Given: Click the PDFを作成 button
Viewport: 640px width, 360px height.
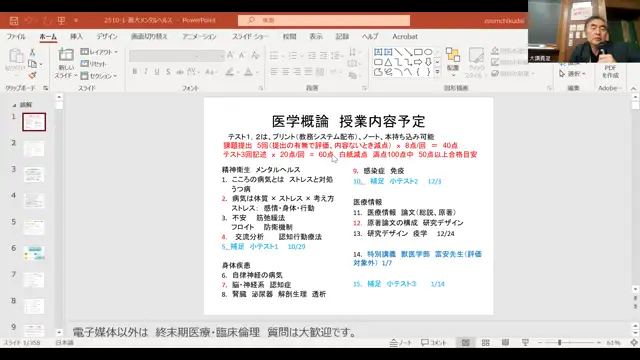Looking at the screenshot, I should pyautogui.click(x=610, y=71).
